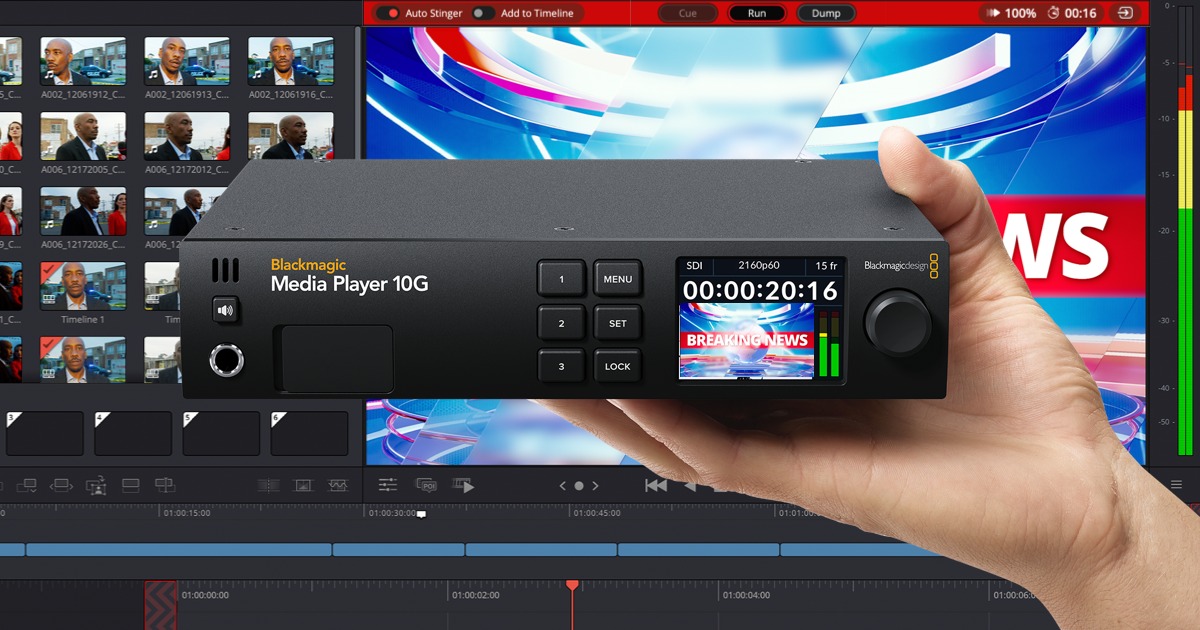Jump to first frame with skip-back control
This screenshot has height=630, width=1200.
click(655, 485)
